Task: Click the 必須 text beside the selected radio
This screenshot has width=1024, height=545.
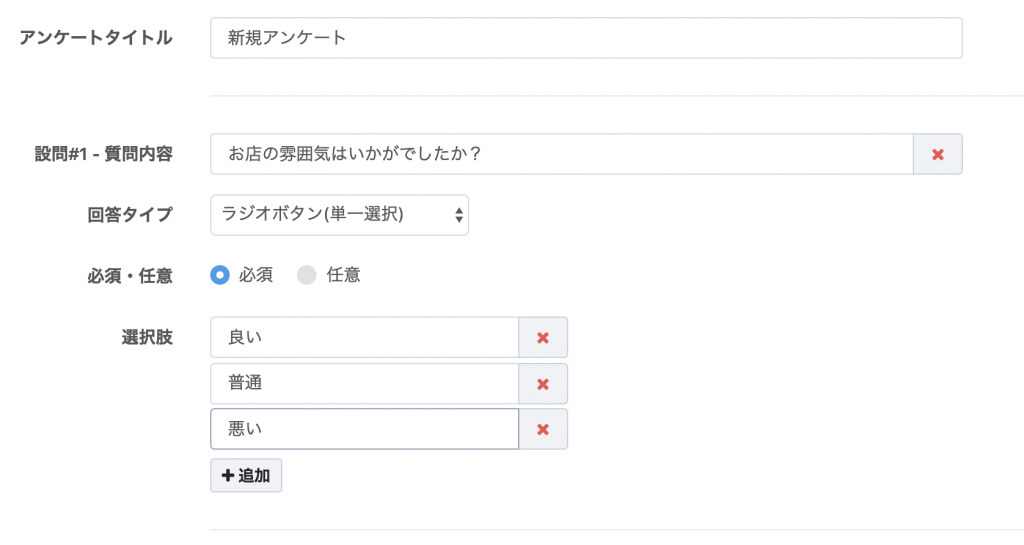Action: pyautogui.click(x=256, y=275)
